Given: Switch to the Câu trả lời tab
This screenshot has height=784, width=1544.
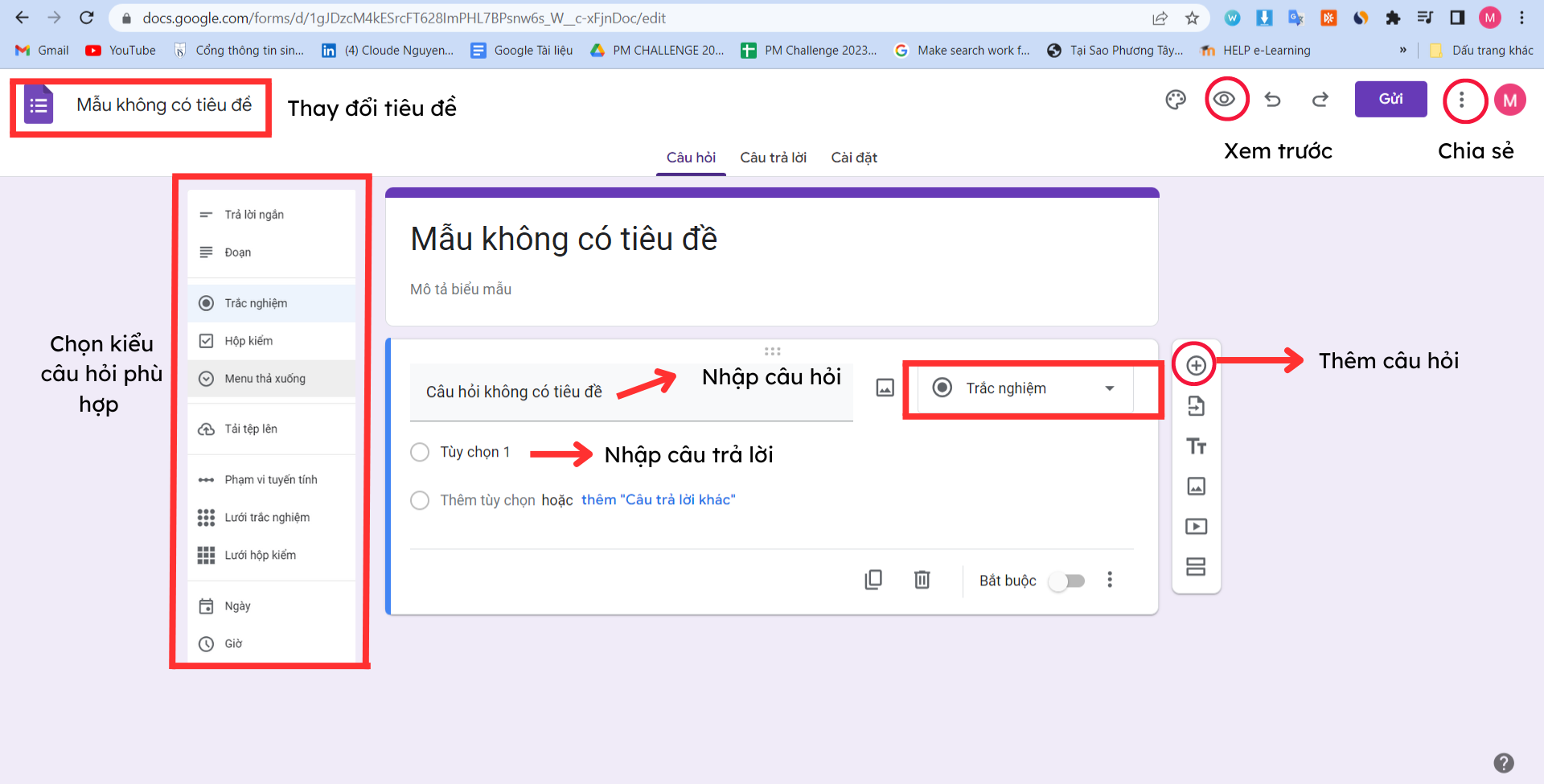Looking at the screenshot, I should (x=773, y=158).
